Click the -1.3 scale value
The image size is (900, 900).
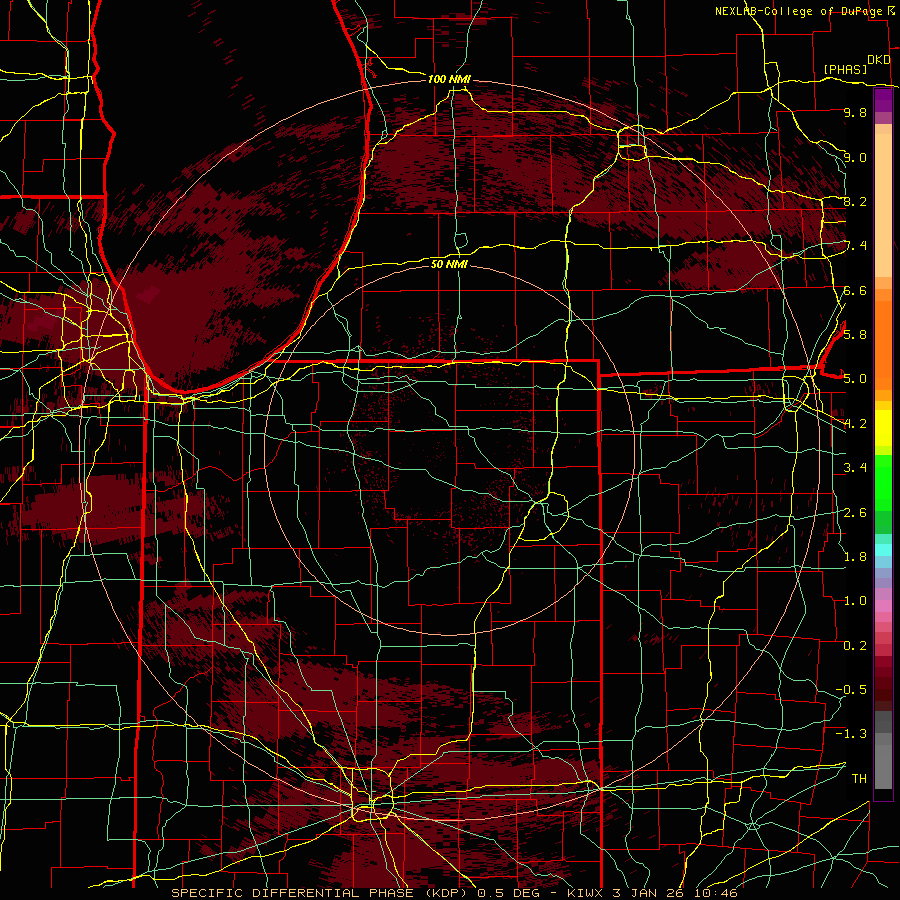pos(851,734)
